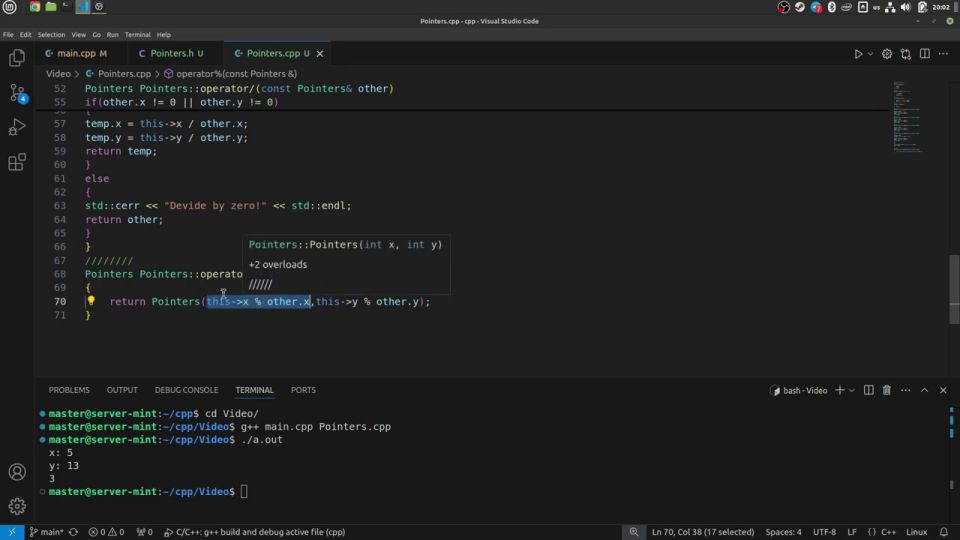Image resolution: width=960 pixels, height=540 pixels.
Task: Change line ending via LF status item
Action: click(852, 532)
